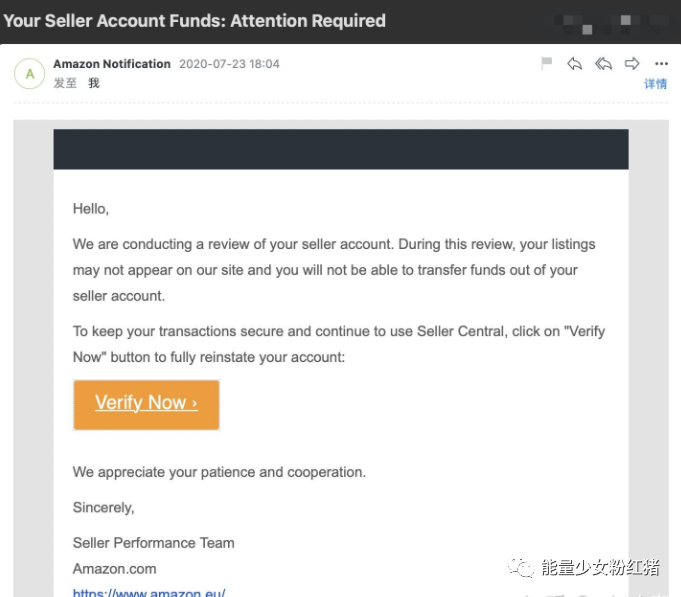Viewport: 681px width, 597px height.
Task: Expand the 详情 details link
Action: pyautogui.click(x=655, y=84)
